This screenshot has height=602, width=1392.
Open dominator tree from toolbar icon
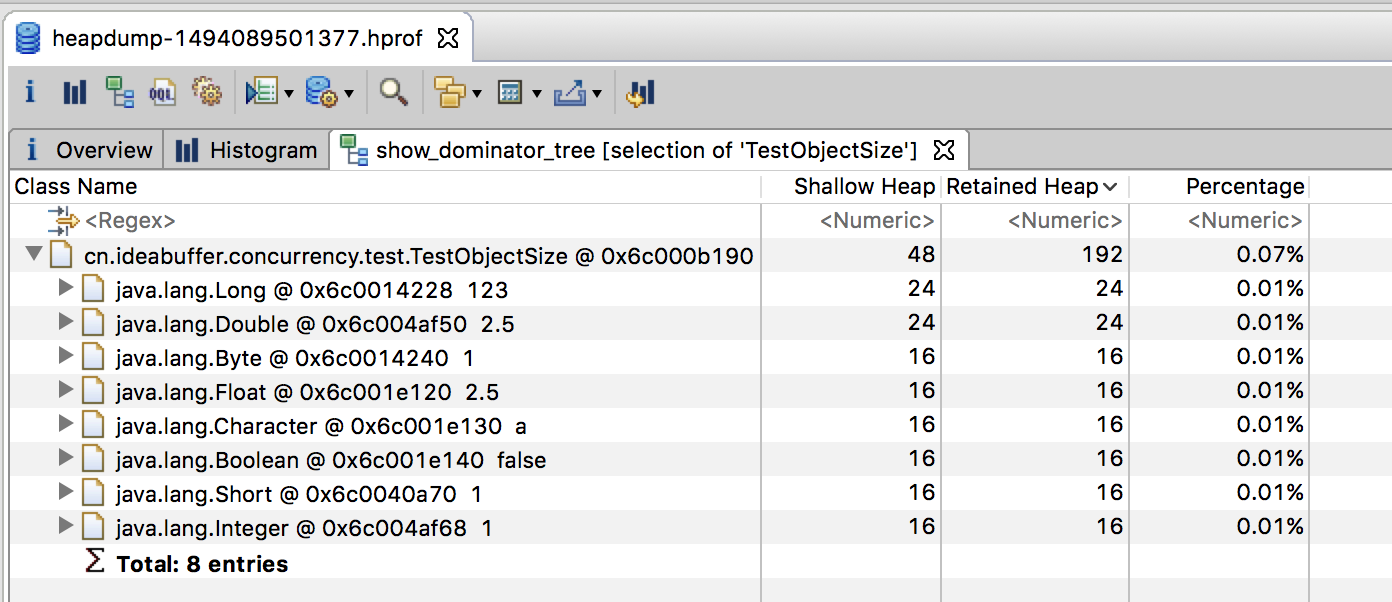pyautogui.click(x=120, y=93)
